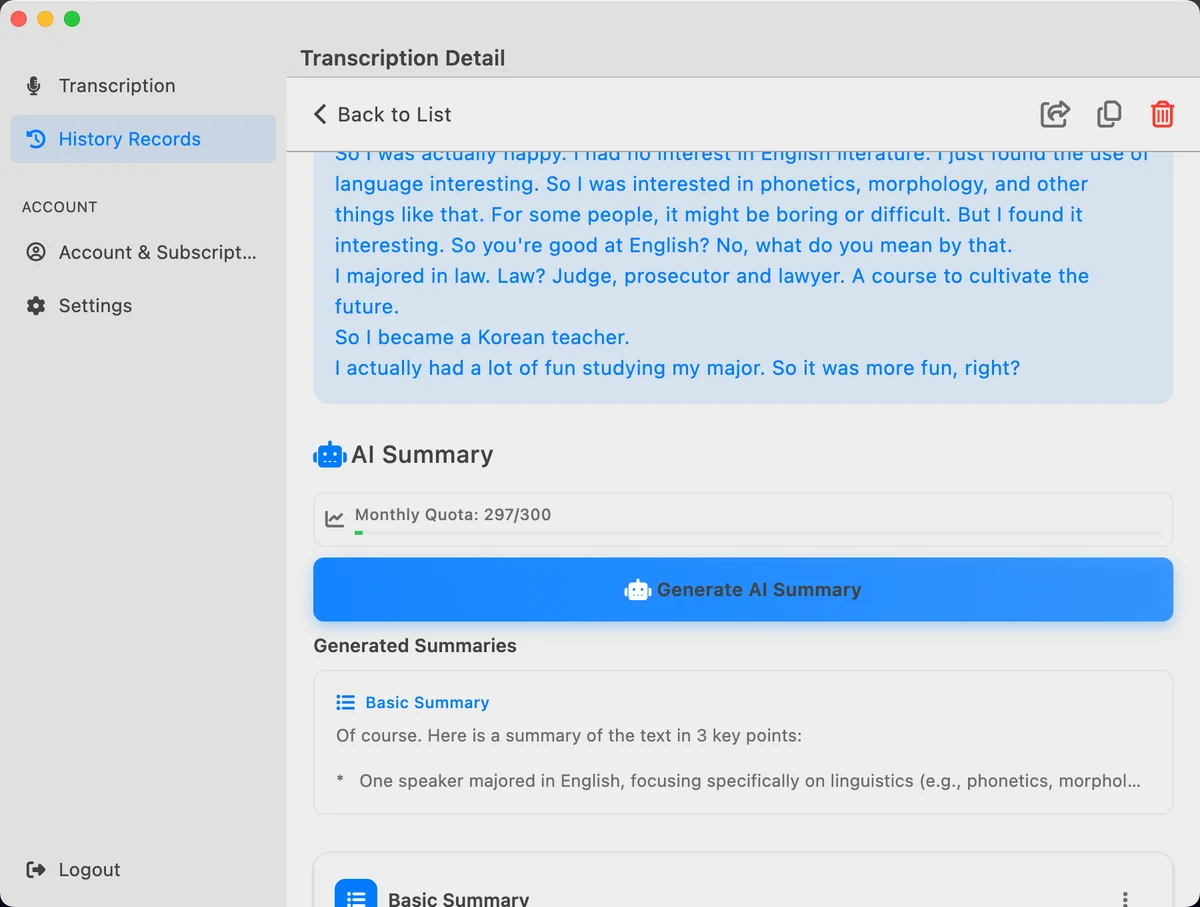Open Settings using the gear icon

click(x=34, y=305)
